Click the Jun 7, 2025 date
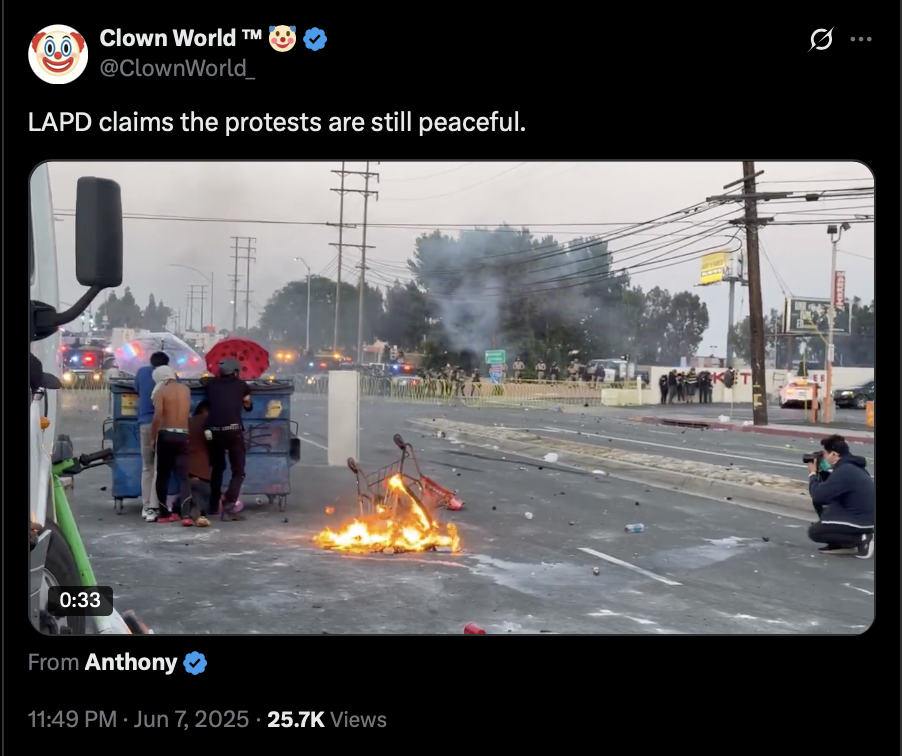 click(x=191, y=719)
